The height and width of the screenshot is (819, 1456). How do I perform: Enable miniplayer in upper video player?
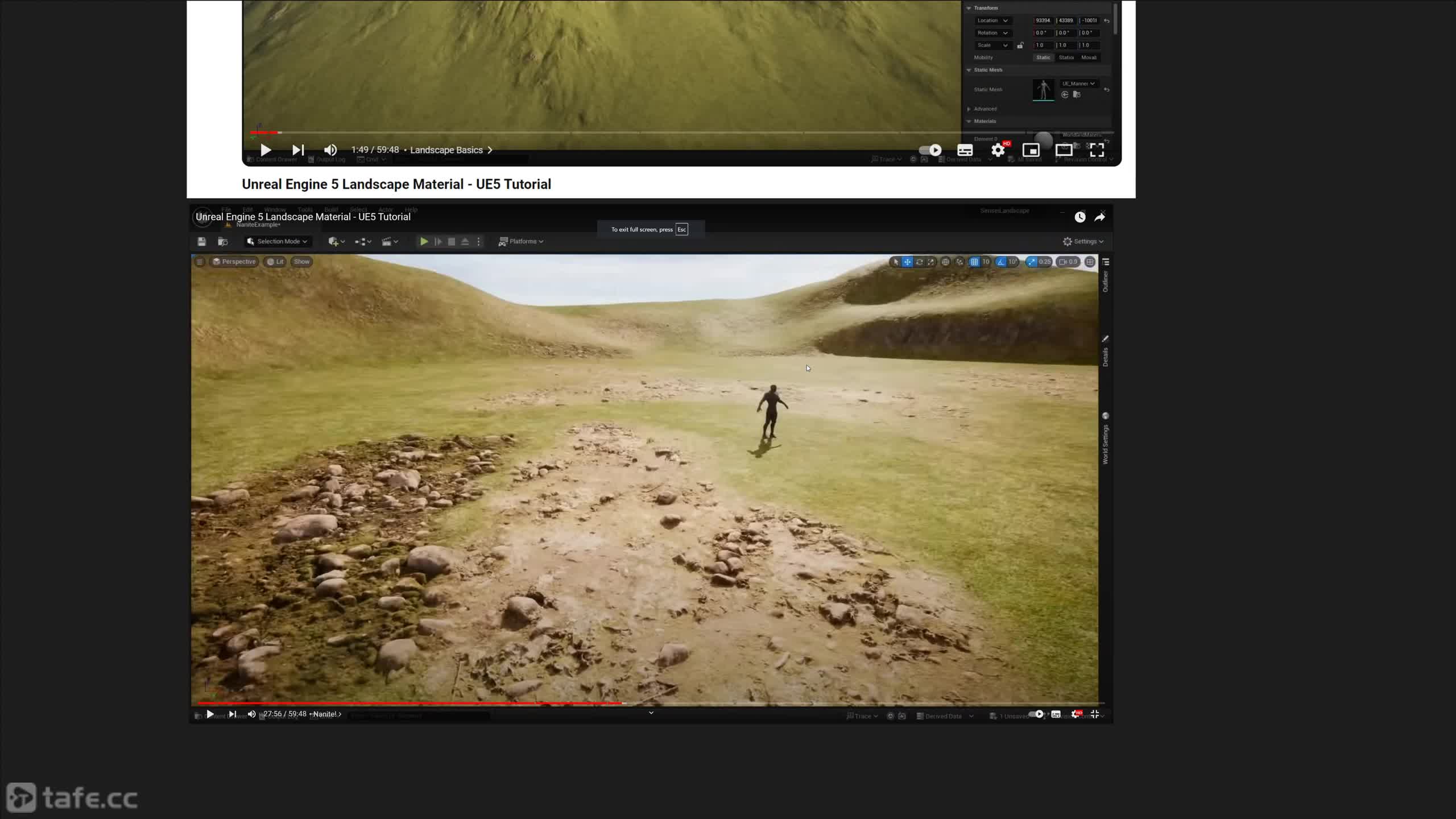point(1031,150)
